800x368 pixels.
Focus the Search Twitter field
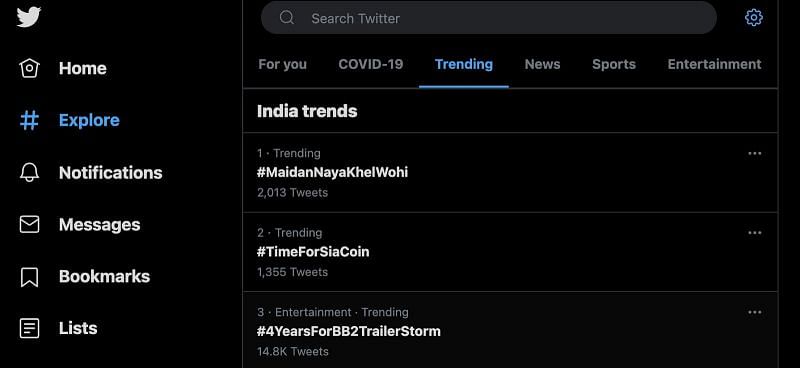tap(489, 18)
